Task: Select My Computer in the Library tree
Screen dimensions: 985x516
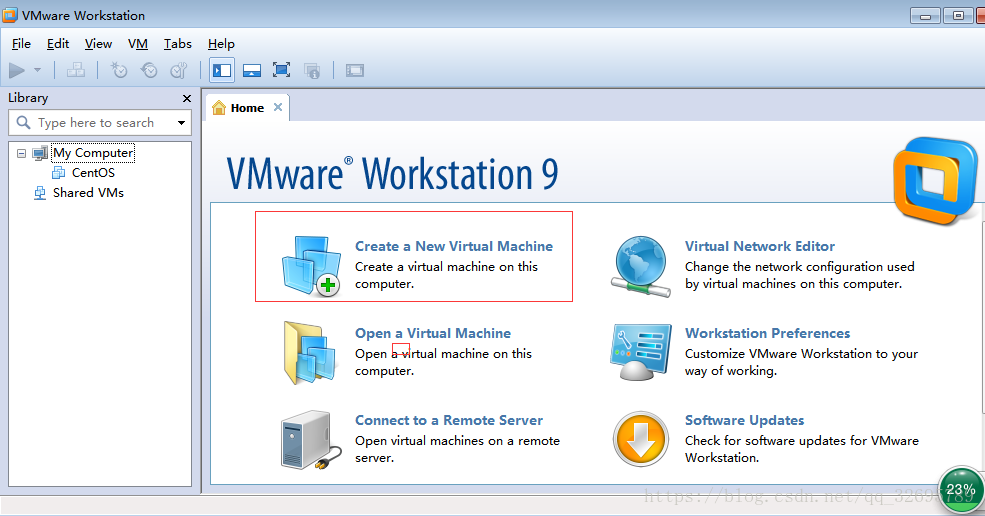Action: click(x=93, y=153)
